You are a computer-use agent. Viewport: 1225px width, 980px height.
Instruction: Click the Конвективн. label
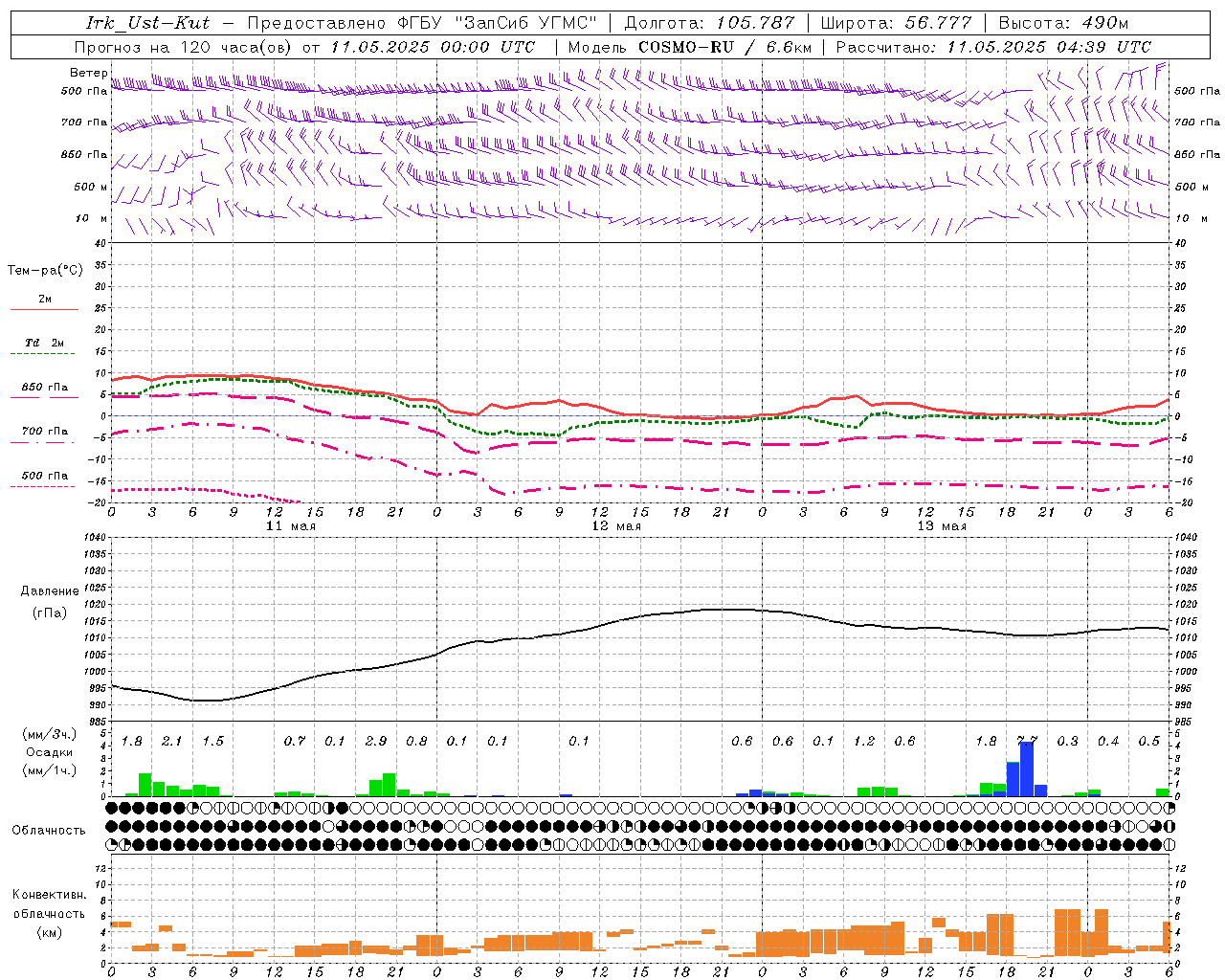50,895
